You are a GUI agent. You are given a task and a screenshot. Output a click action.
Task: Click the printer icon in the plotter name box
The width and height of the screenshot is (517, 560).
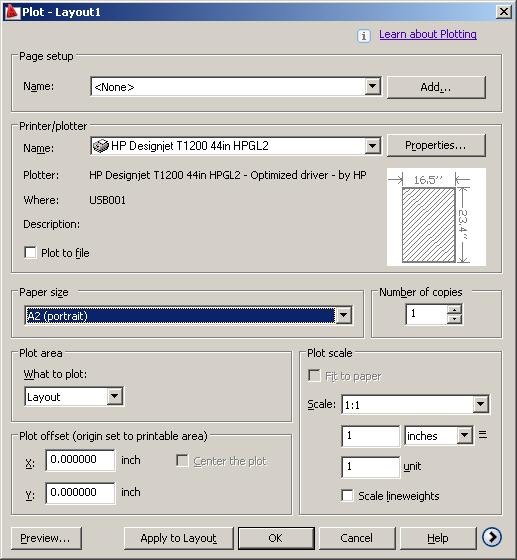click(x=101, y=146)
